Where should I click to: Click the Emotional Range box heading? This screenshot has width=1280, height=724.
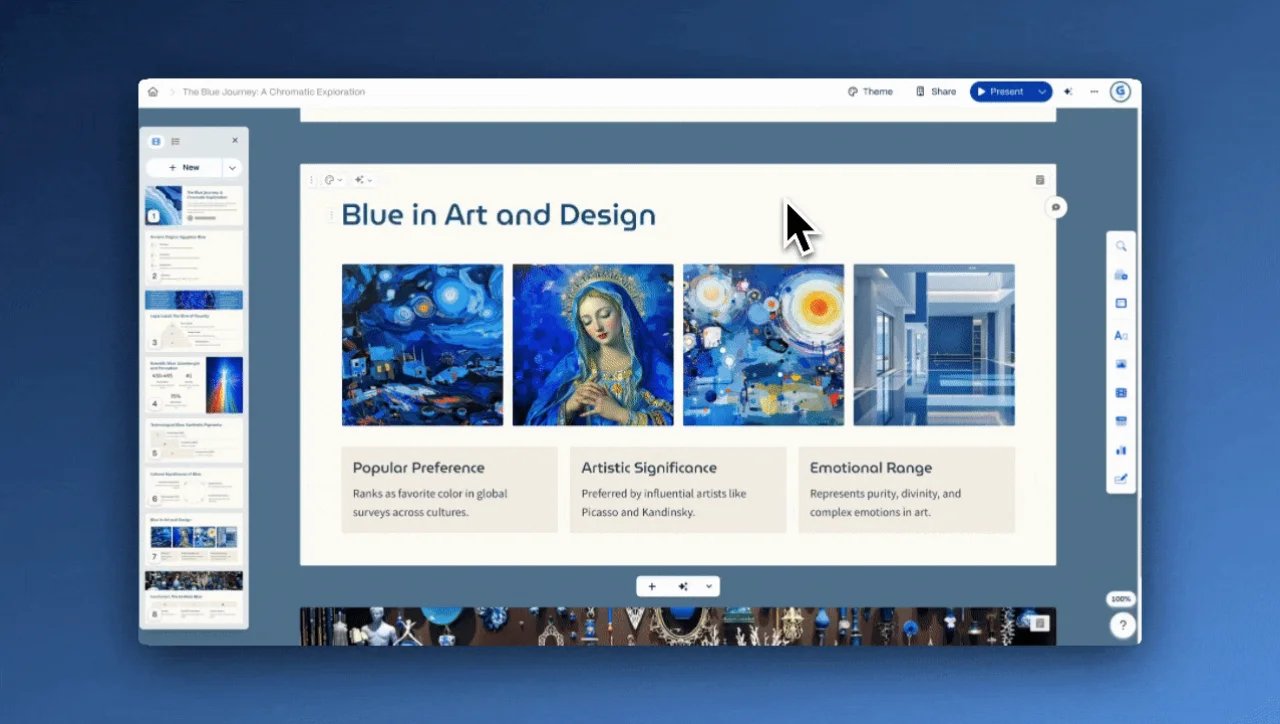click(871, 467)
